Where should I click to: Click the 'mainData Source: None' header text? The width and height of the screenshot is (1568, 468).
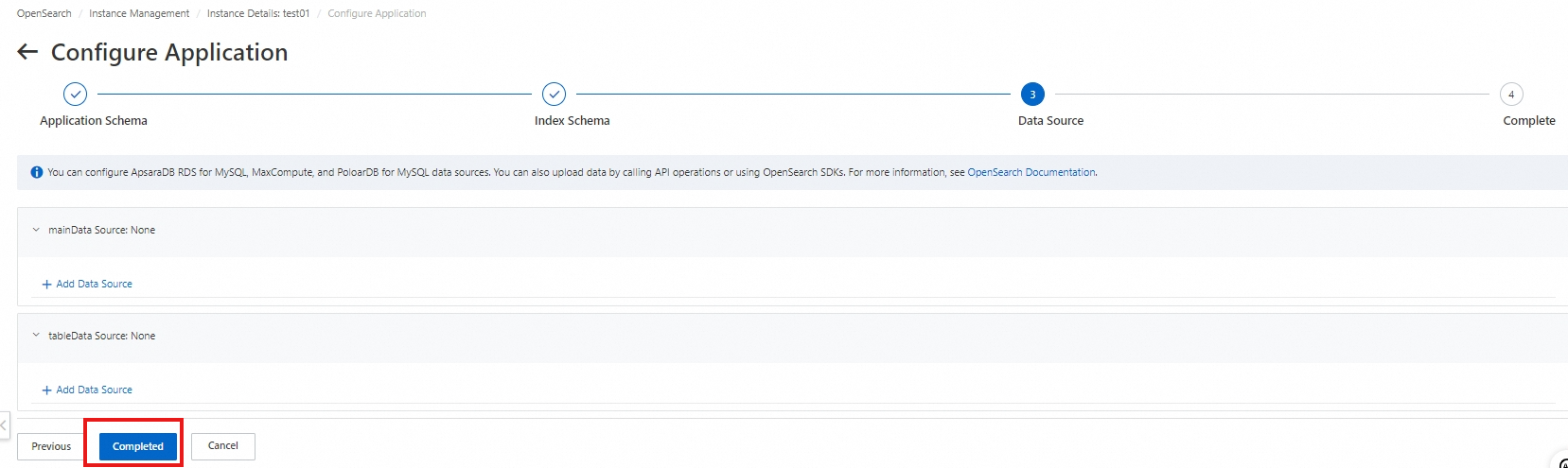[x=102, y=230]
